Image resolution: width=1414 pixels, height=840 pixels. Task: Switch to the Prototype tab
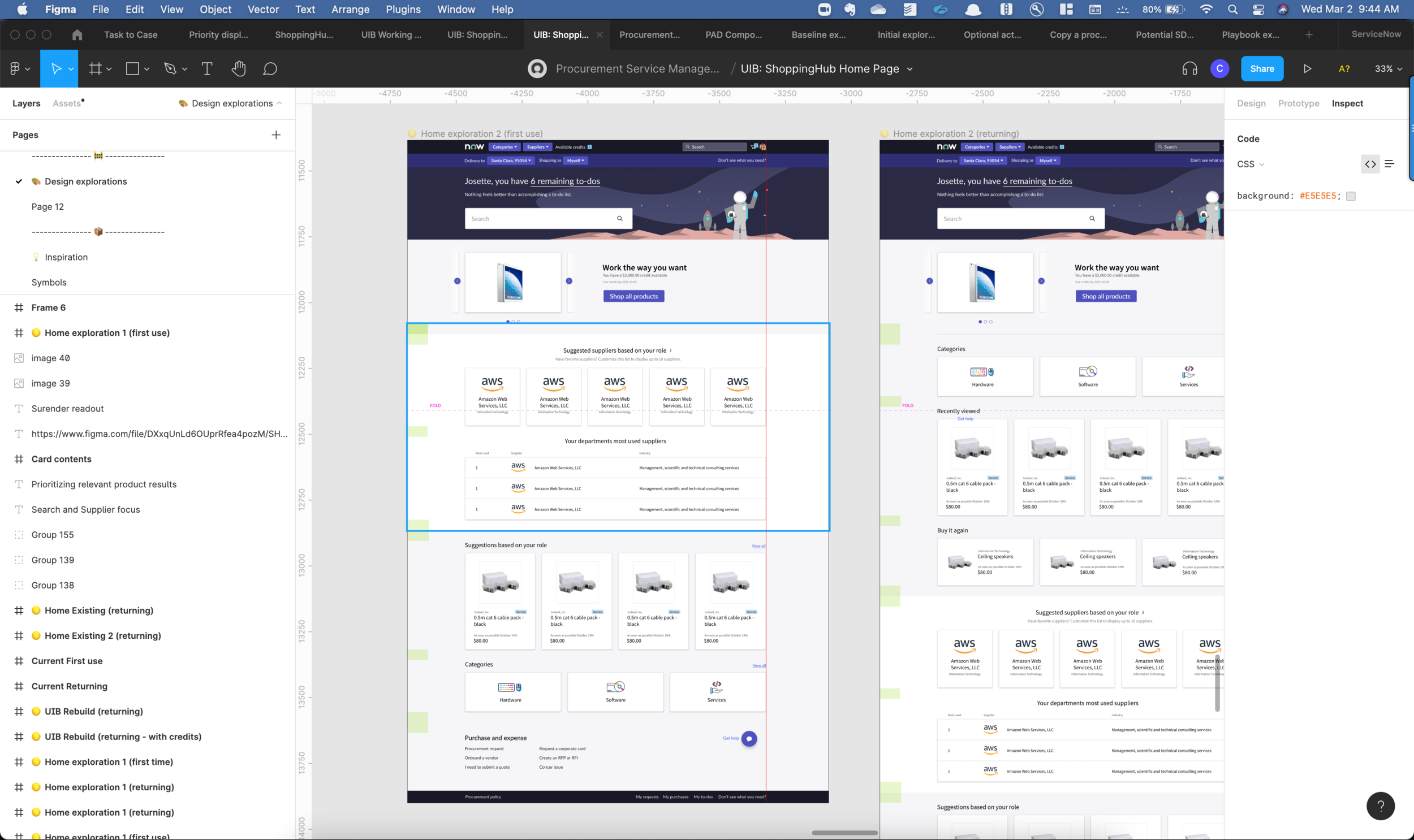(x=1298, y=103)
